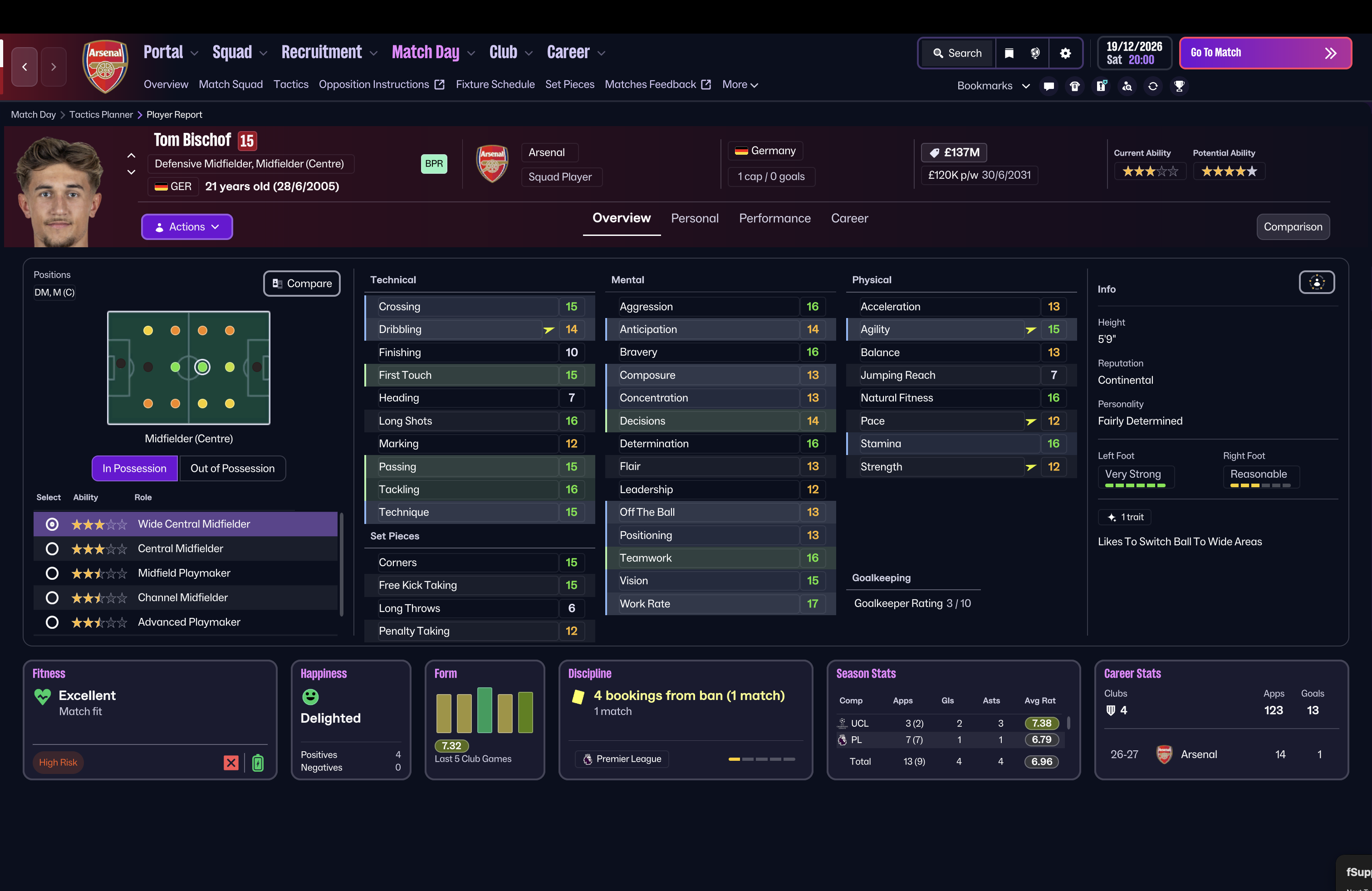Open the Match Day breadcrumb link
This screenshot has height=891, width=1372.
click(x=34, y=115)
